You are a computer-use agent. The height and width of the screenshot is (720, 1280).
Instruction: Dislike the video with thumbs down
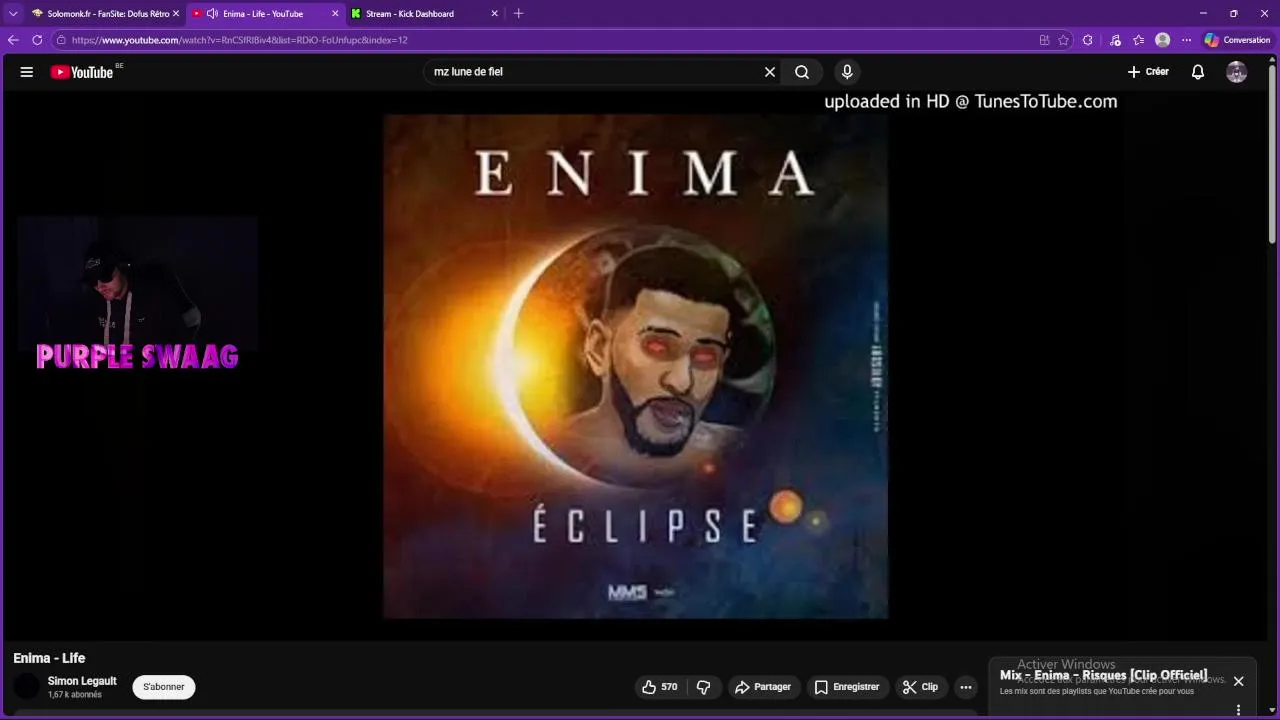(x=703, y=687)
